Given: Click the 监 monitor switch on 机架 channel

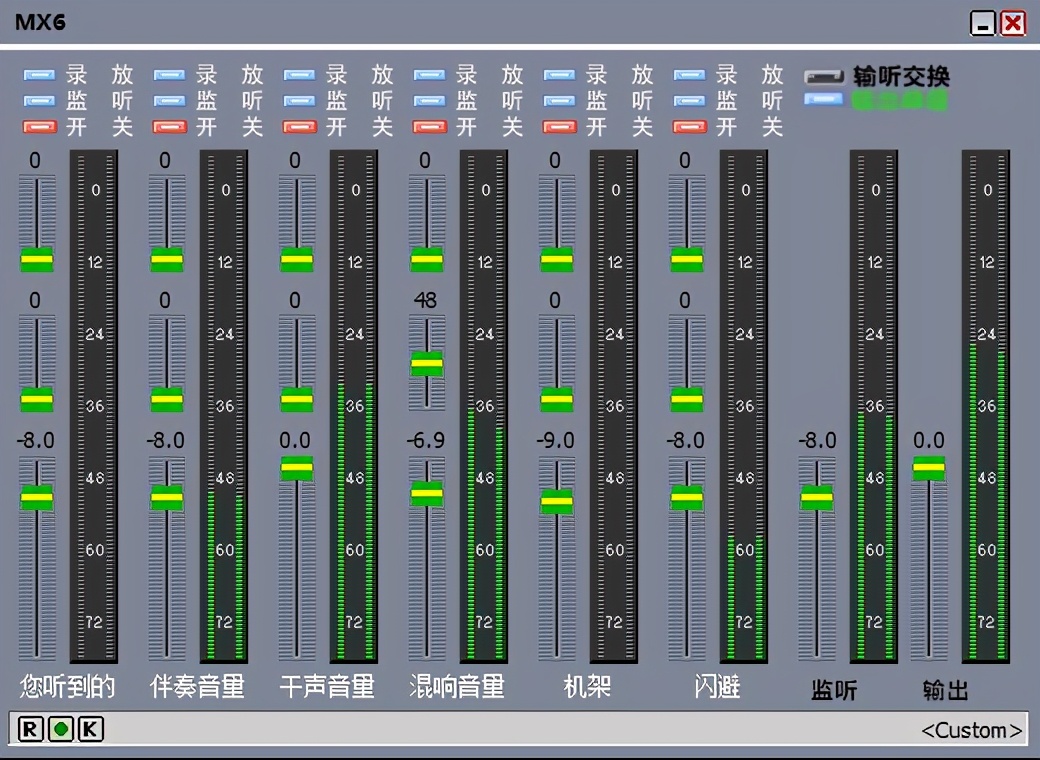Looking at the screenshot, I should pyautogui.click(x=559, y=100).
